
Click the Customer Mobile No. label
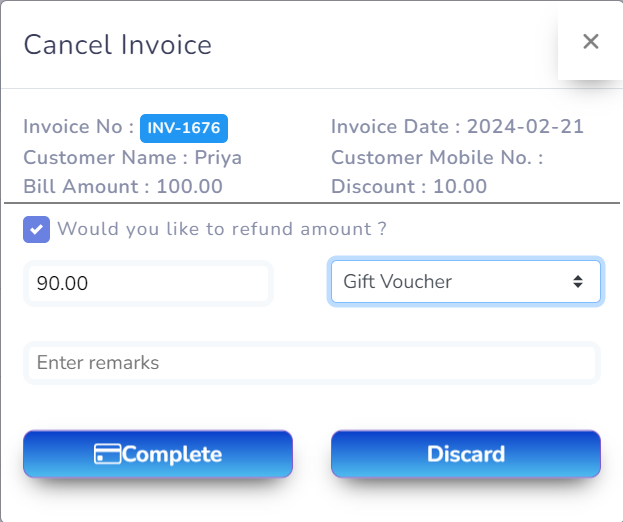tap(436, 157)
